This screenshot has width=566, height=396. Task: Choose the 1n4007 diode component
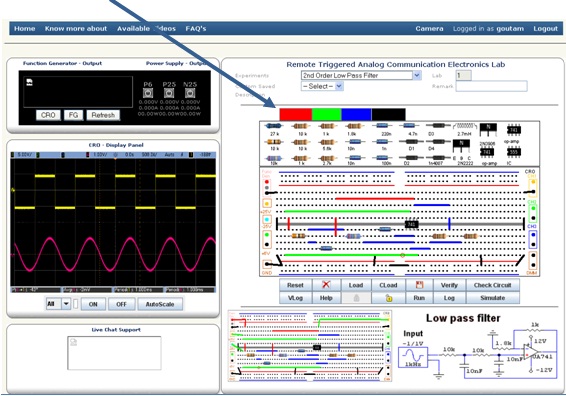click(438, 158)
